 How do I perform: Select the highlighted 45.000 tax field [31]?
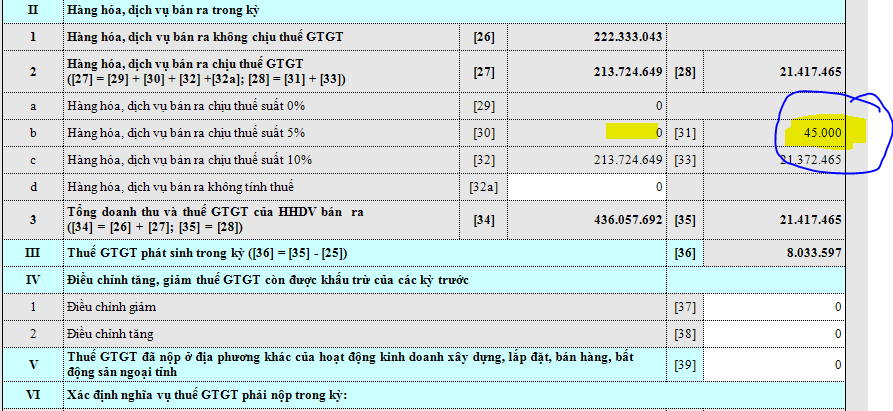[x=775, y=132]
